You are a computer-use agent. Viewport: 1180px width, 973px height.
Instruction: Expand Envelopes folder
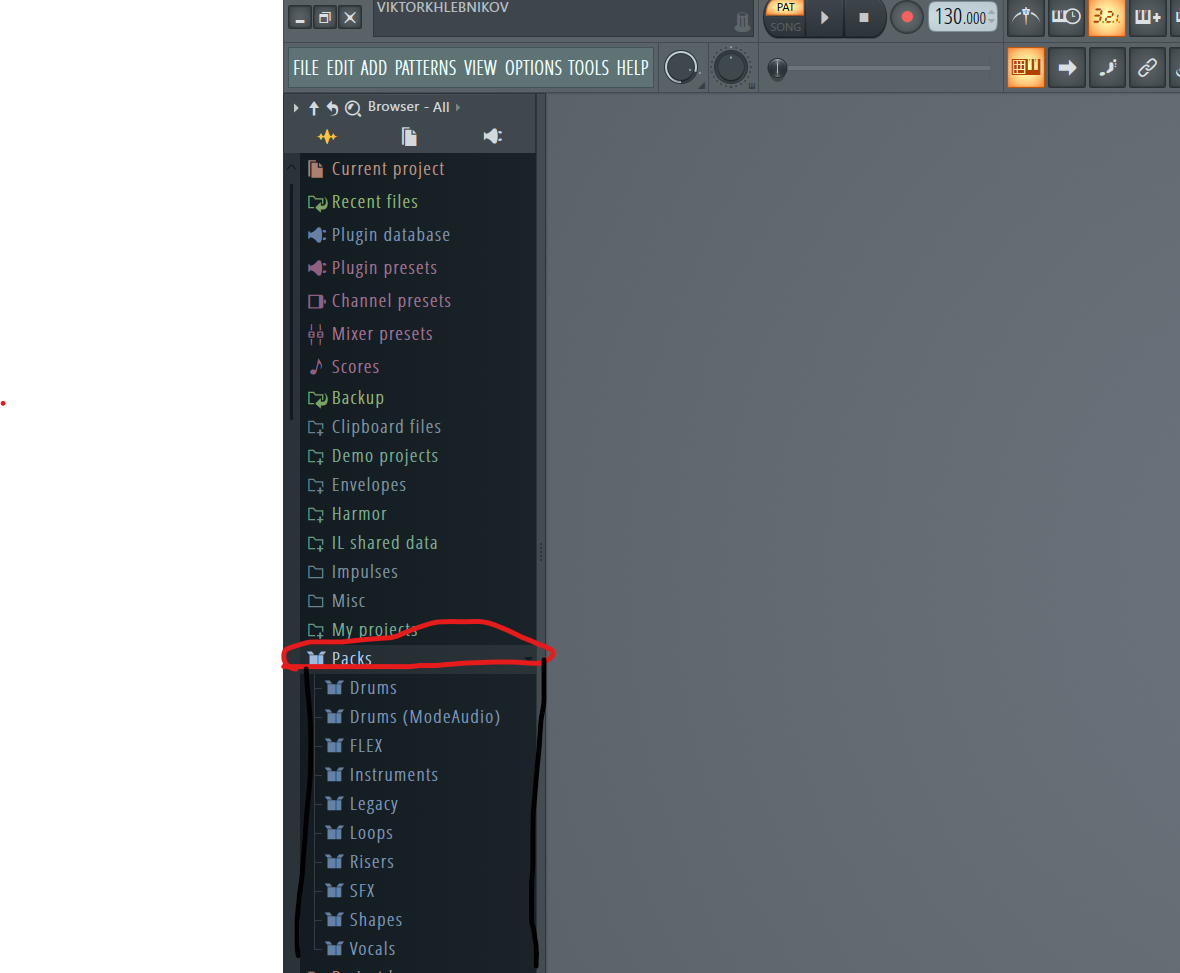tap(418, 485)
